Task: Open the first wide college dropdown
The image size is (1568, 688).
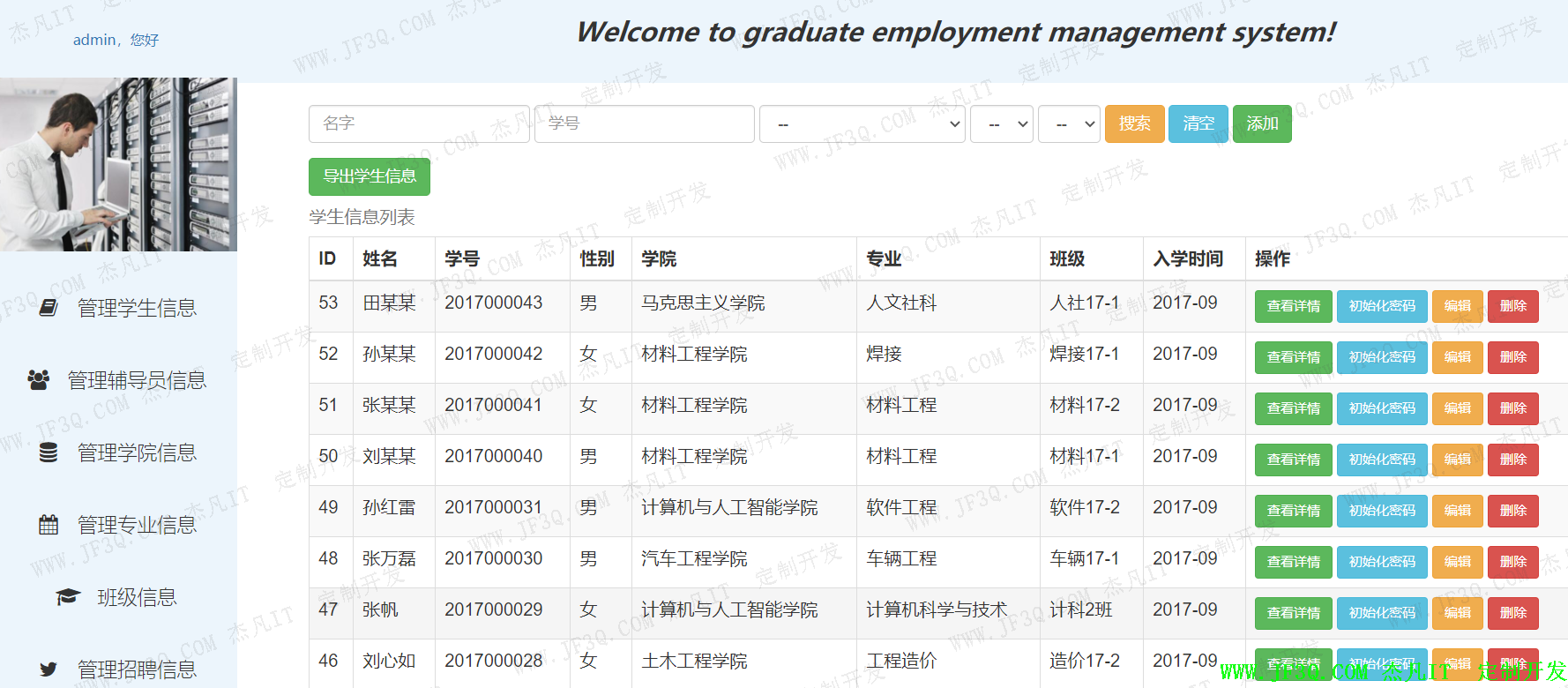Action: tap(862, 124)
